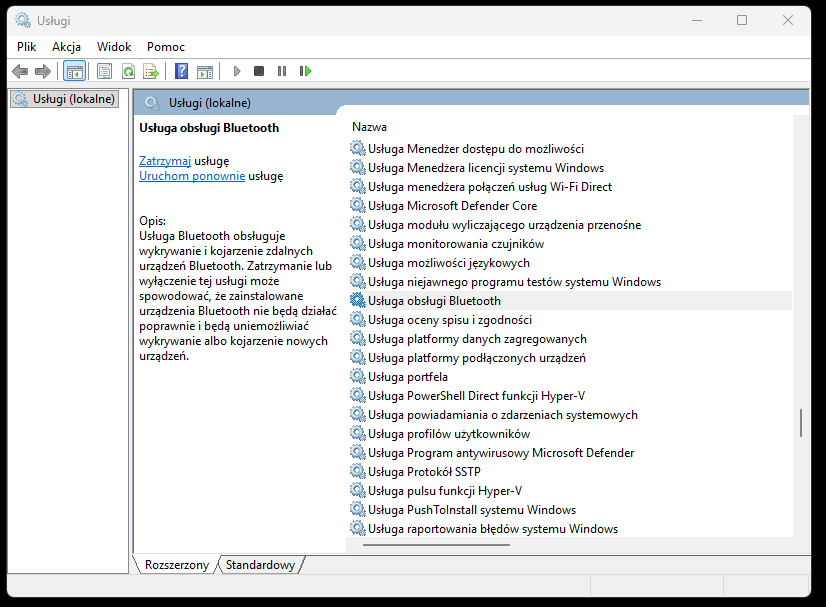The width and height of the screenshot is (826, 607).
Task: Click the Refresh toolbar icon
Action: [x=128, y=71]
